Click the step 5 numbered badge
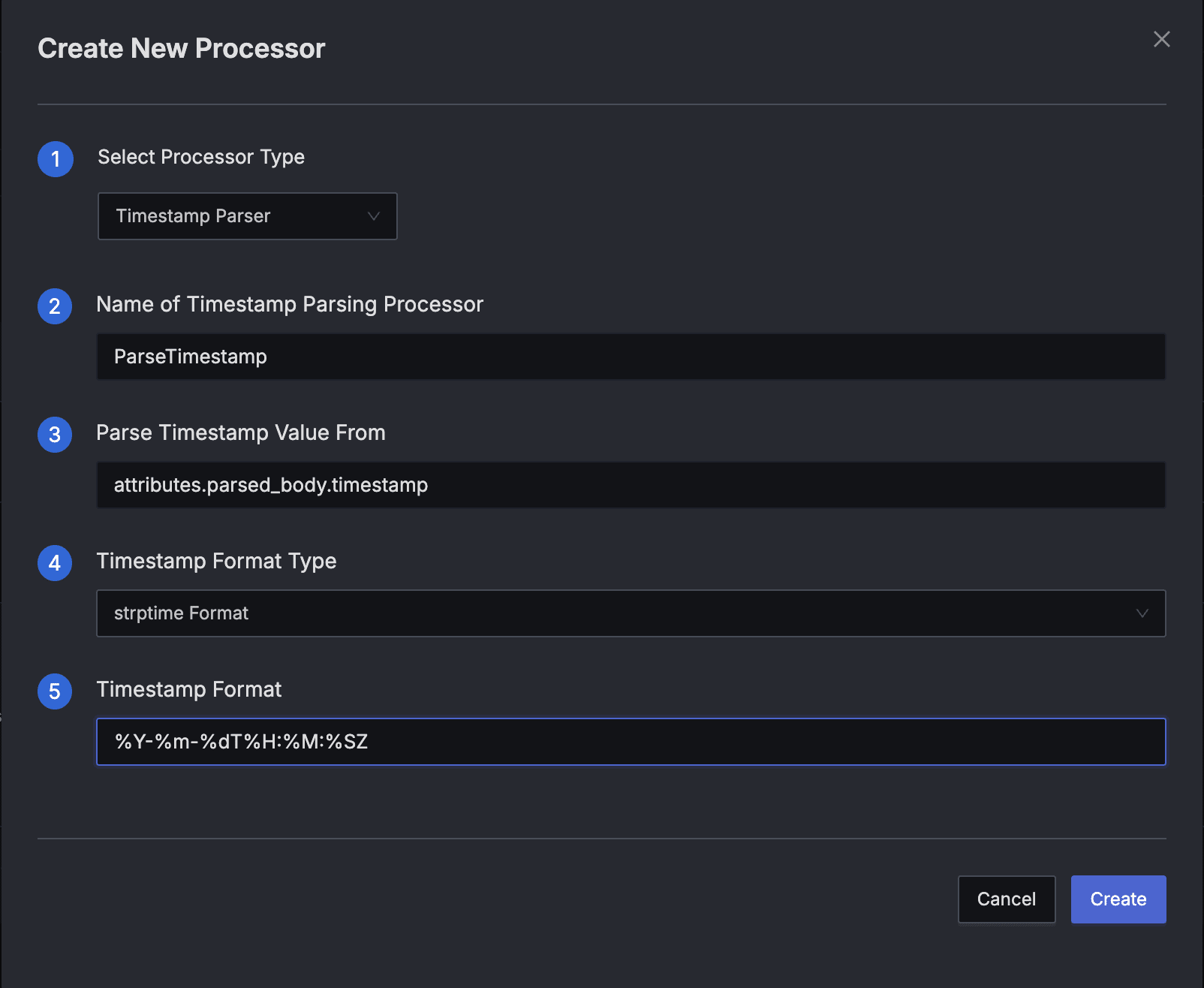Screen dimensions: 1204x988 (x=55, y=691)
